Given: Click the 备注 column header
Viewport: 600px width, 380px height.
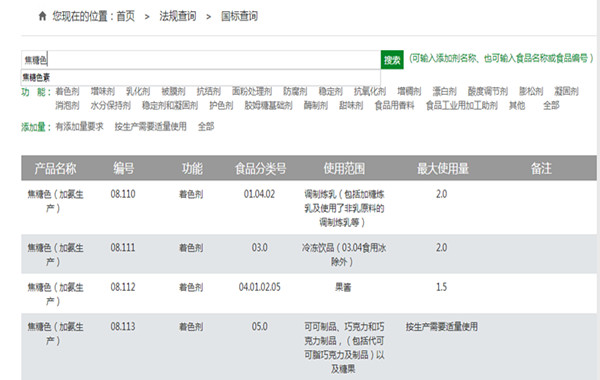Looking at the screenshot, I should pyautogui.click(x=541, y=168).
